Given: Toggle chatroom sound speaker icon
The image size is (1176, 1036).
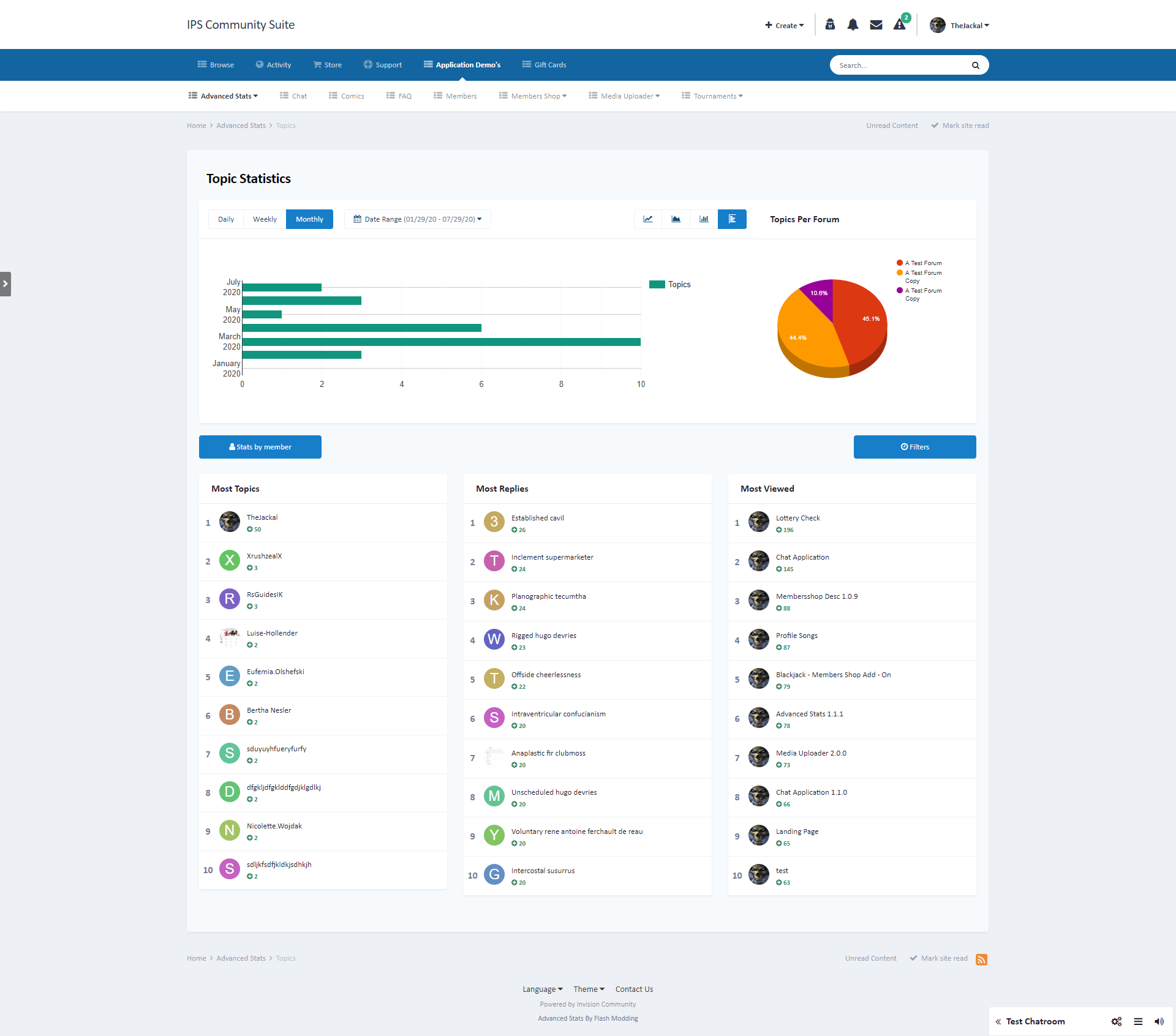Looking at the screenshot, I should point(1159,1021).
